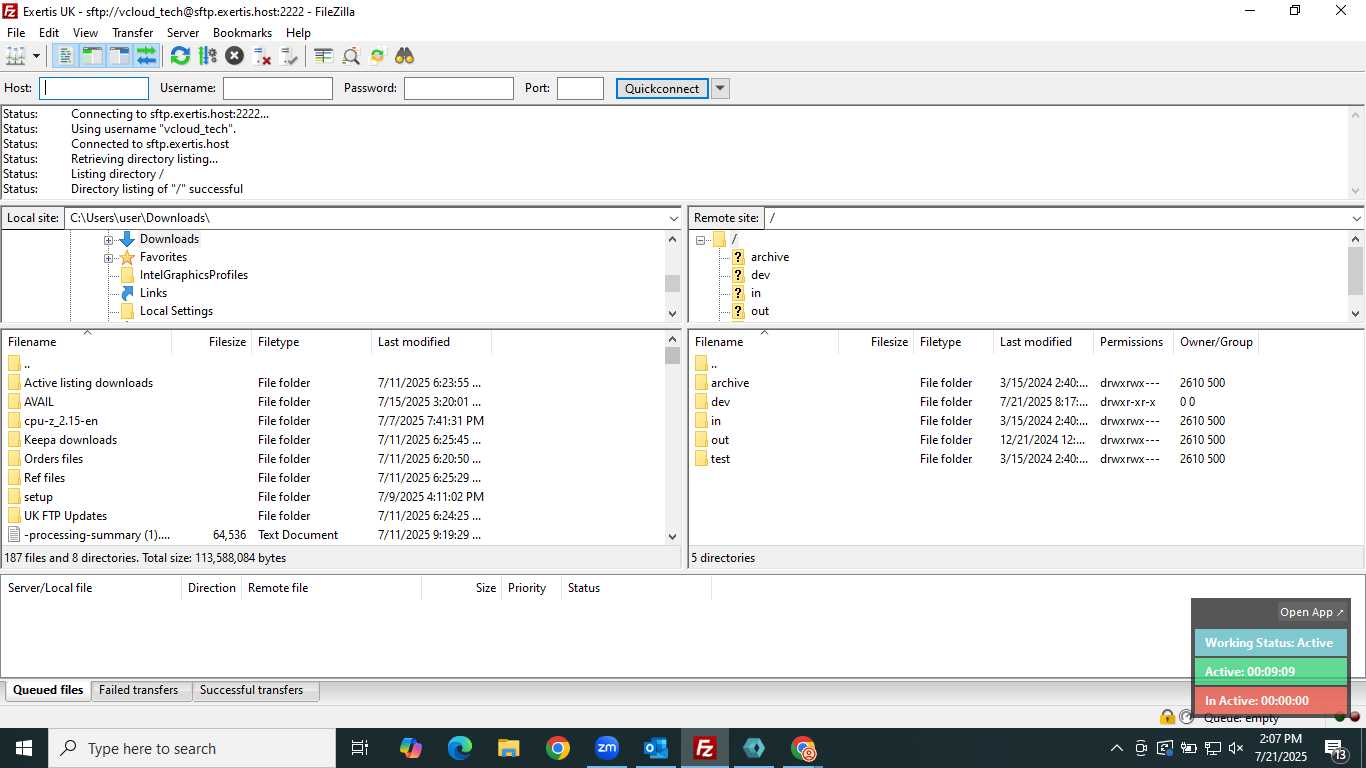Open Windows notification center icon

(x=1336, y=748)
